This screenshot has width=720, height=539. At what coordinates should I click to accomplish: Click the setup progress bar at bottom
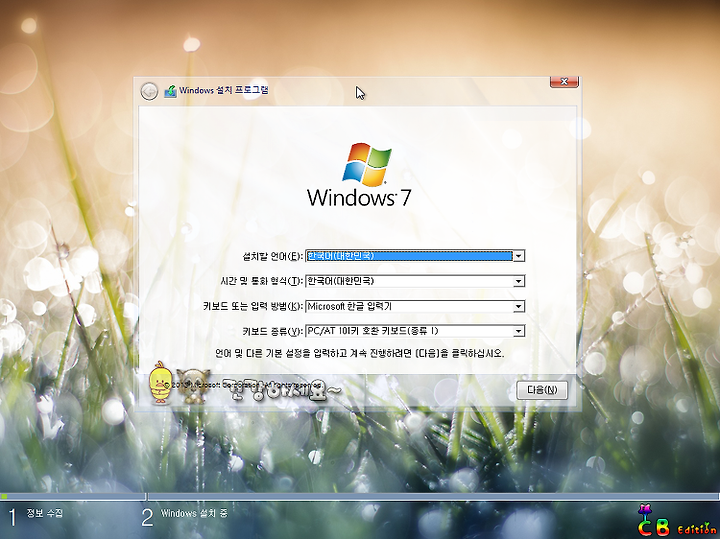pos(360,496)
